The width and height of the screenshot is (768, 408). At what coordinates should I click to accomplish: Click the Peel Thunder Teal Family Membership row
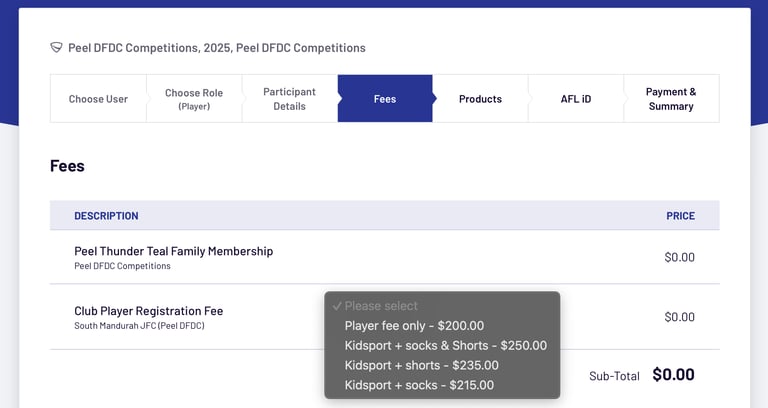[173, 252]
